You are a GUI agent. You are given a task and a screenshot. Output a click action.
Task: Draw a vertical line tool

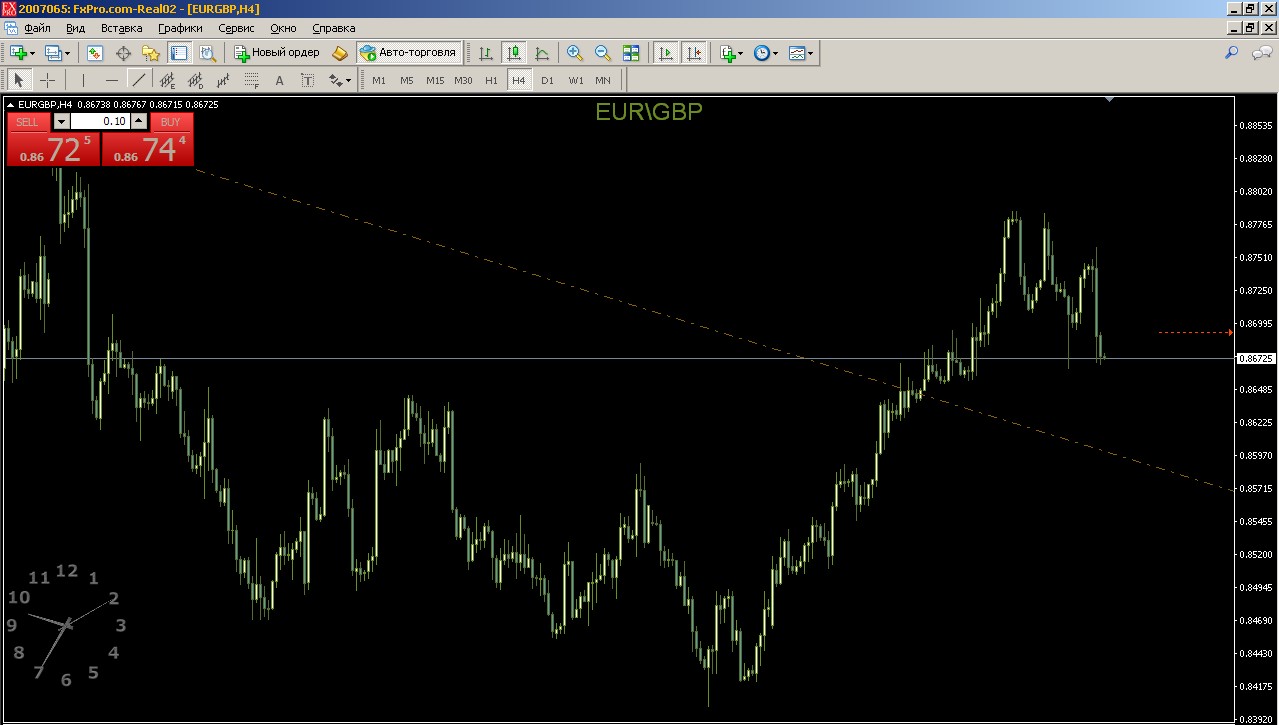[x=83, y=80]
